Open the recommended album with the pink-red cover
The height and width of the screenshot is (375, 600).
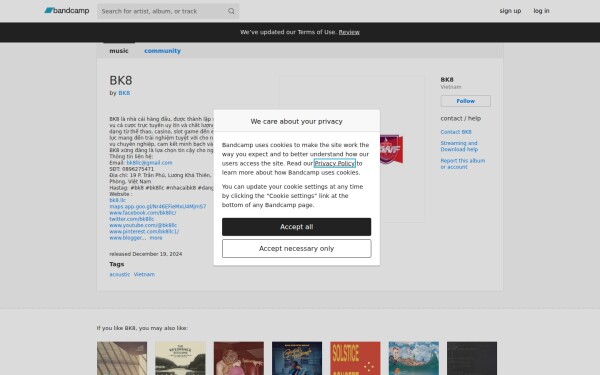click(x=239, y=358)
